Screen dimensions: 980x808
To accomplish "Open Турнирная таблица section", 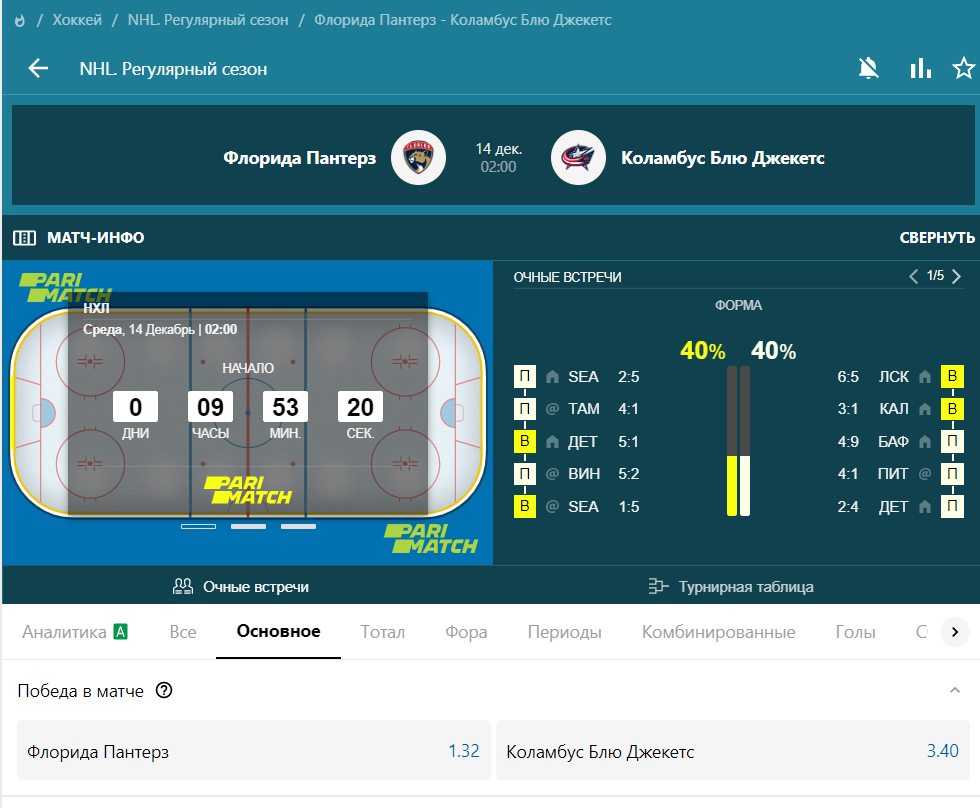I will (731, 586).
